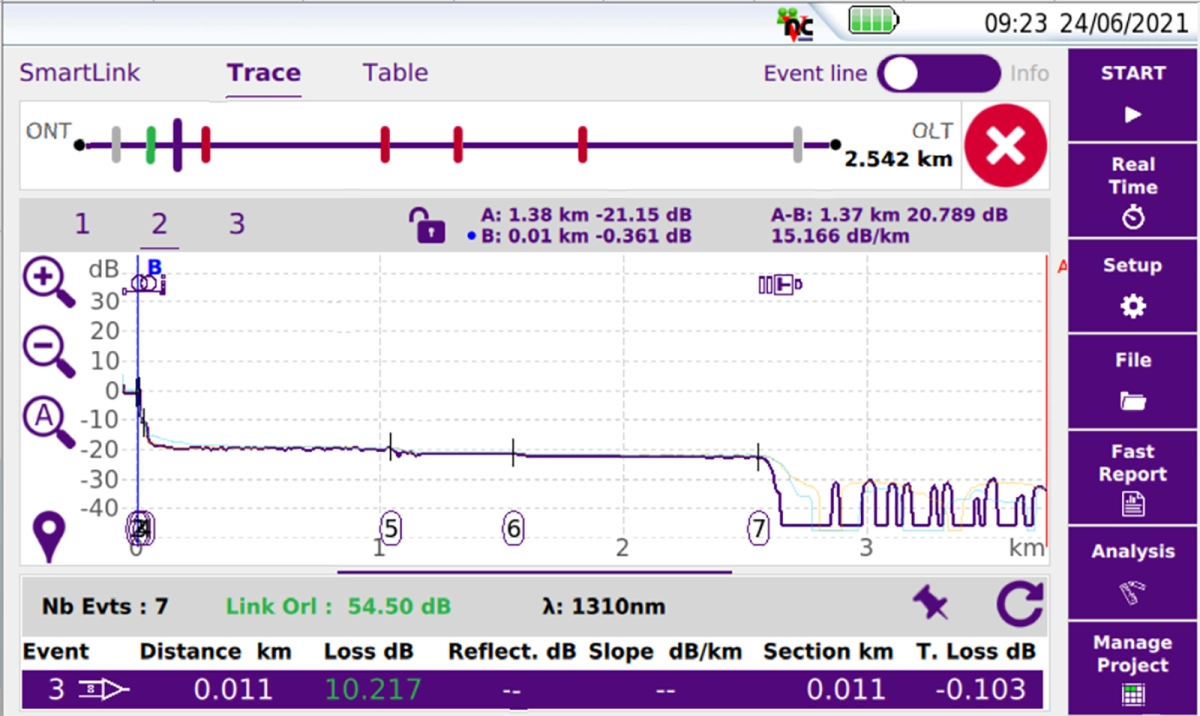Click the purple pushpin icon
Screen dimensions: 1200x716
(x=930, y=604)
